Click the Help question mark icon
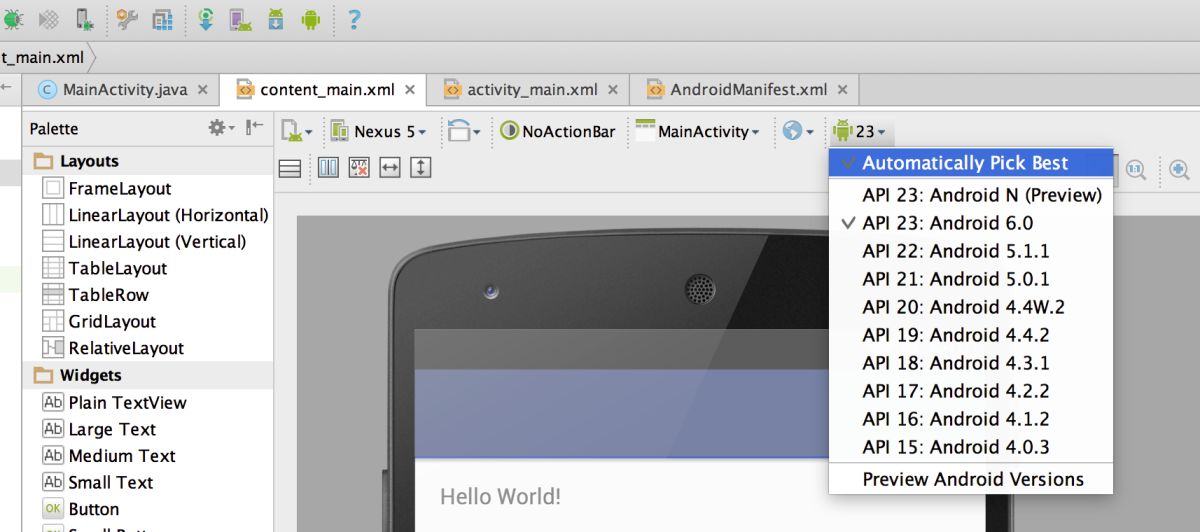Image resolution: width=1200 pixels, height=532 pixels. (x=354, y=18)
